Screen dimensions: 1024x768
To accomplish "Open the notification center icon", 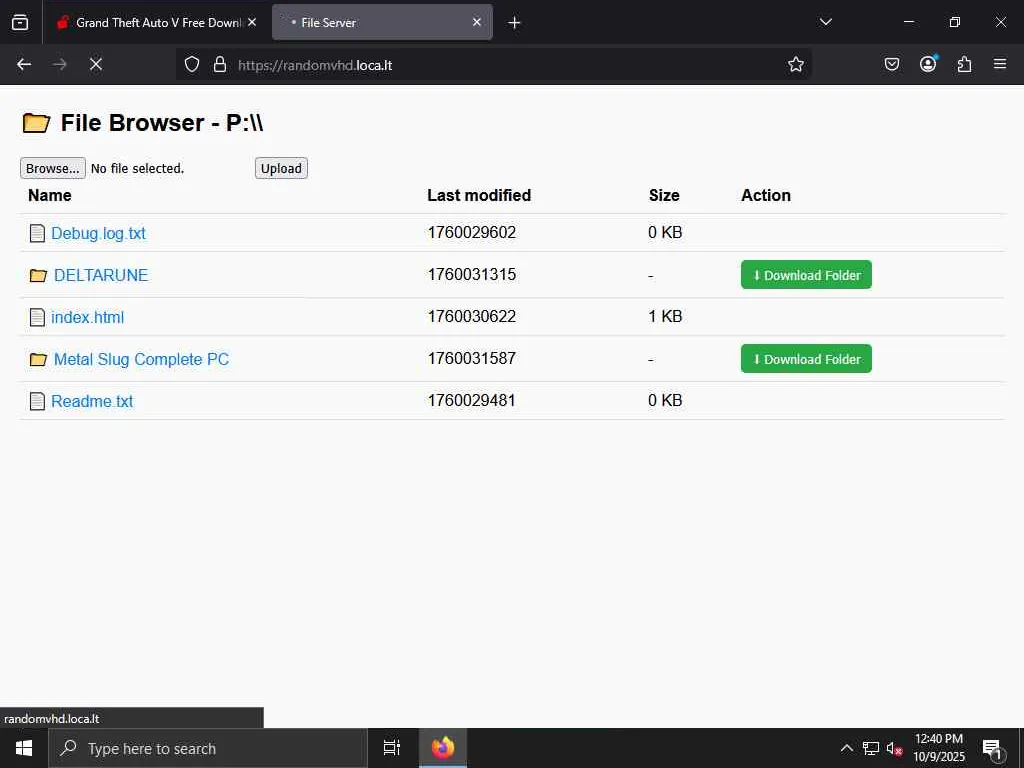I will point(993,749).
